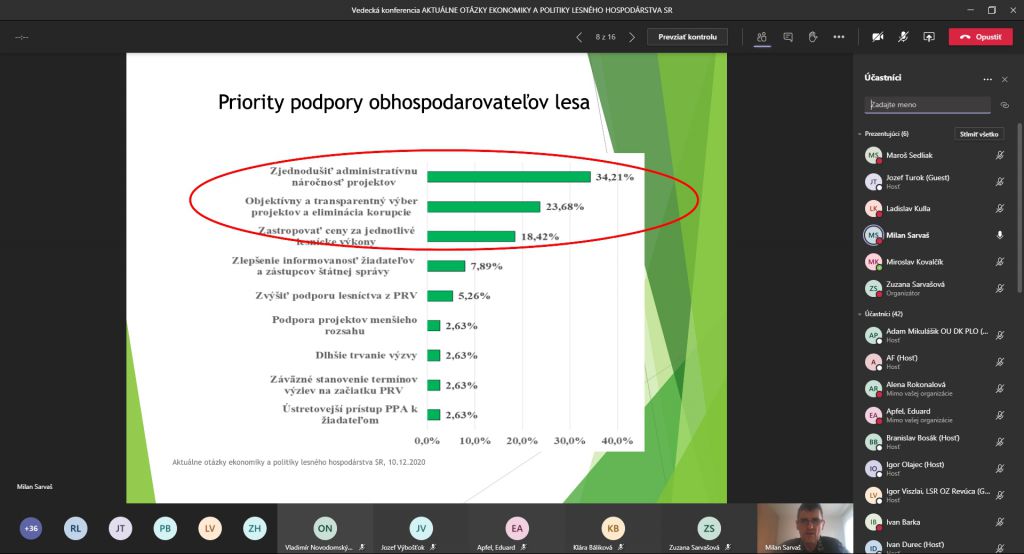Click the Prevziať kontrolu button
Image resolution: width=1024 pixels, height=554 pixels.
pos(687,37)
